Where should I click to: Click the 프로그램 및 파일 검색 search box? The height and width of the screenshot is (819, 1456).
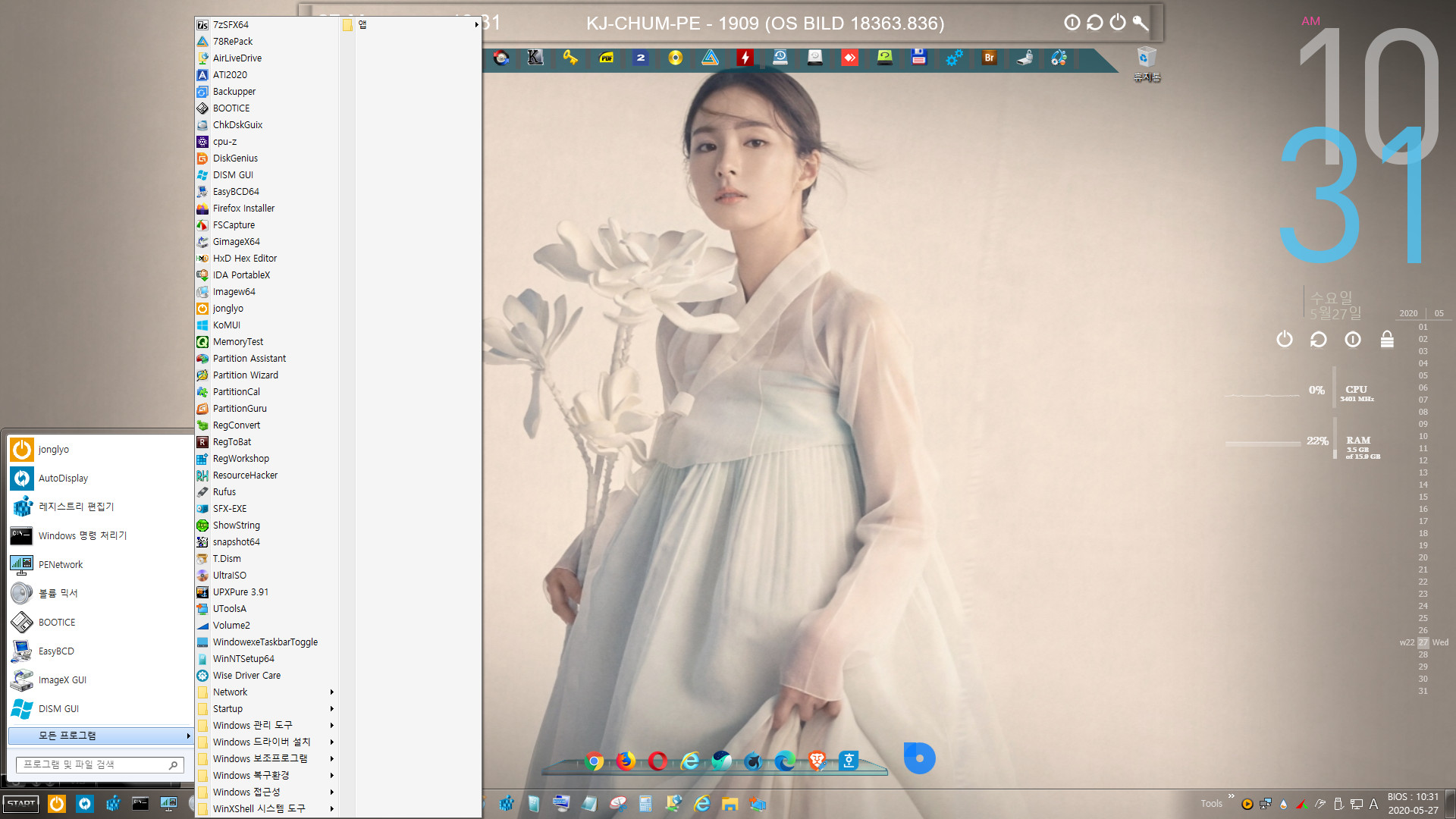[99, 764]
